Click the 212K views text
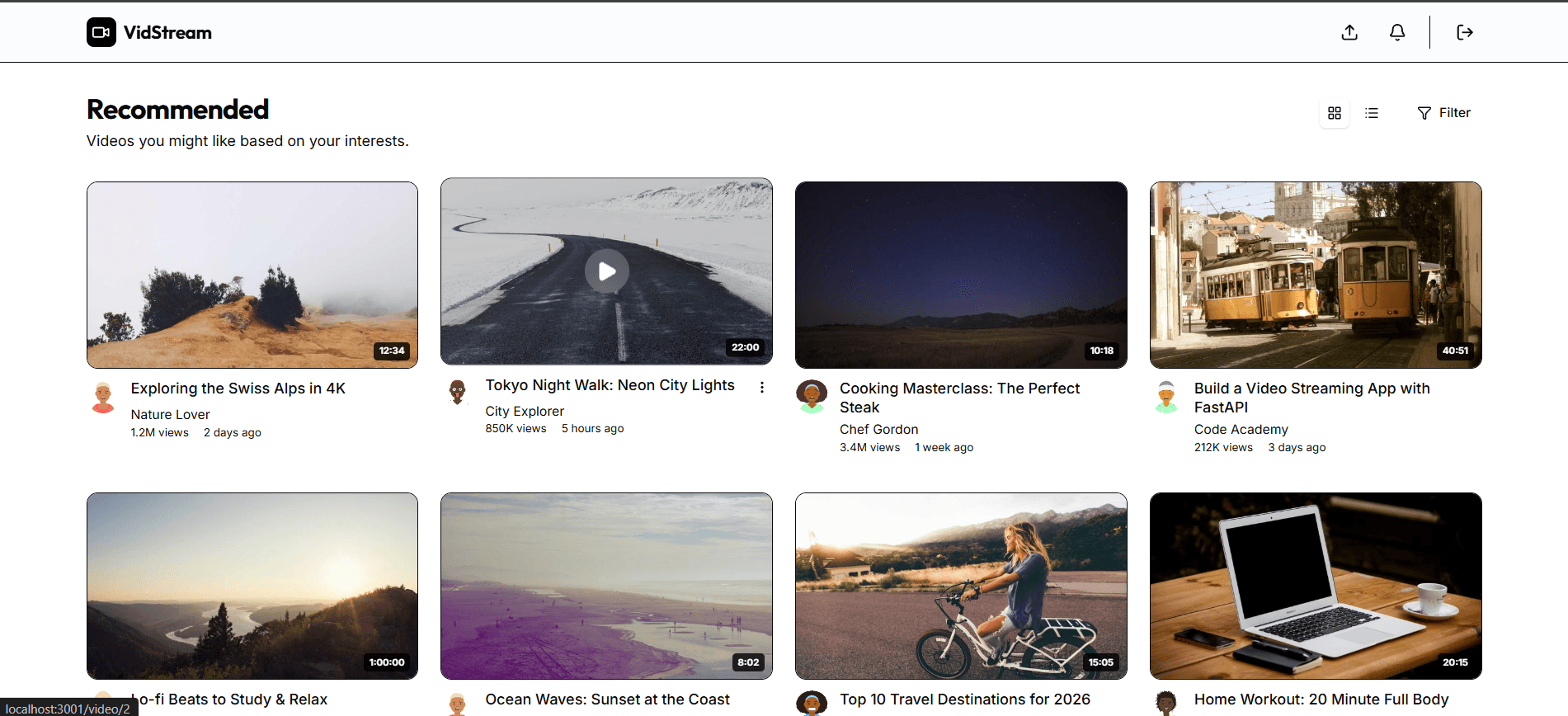The width and height of the screenshot is (1568, 716). (x=1224, y=447)
